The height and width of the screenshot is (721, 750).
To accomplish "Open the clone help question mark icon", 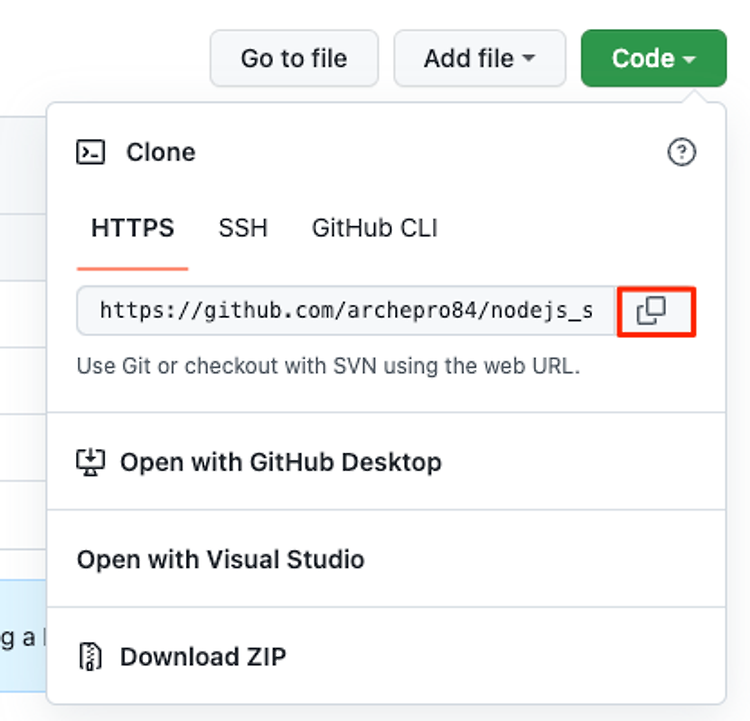I will coord(681,152).
